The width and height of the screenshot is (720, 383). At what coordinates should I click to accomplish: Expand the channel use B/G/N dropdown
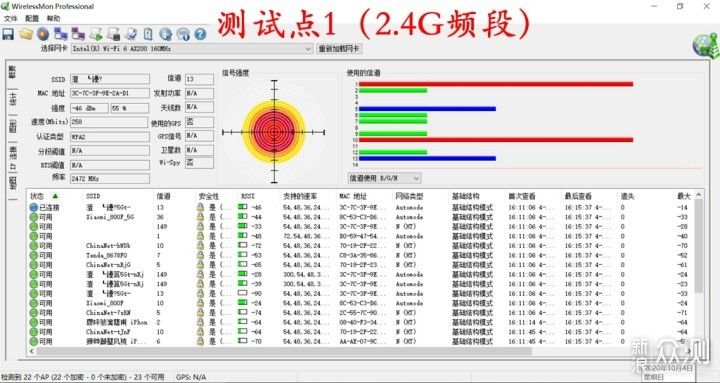[384, 178]
